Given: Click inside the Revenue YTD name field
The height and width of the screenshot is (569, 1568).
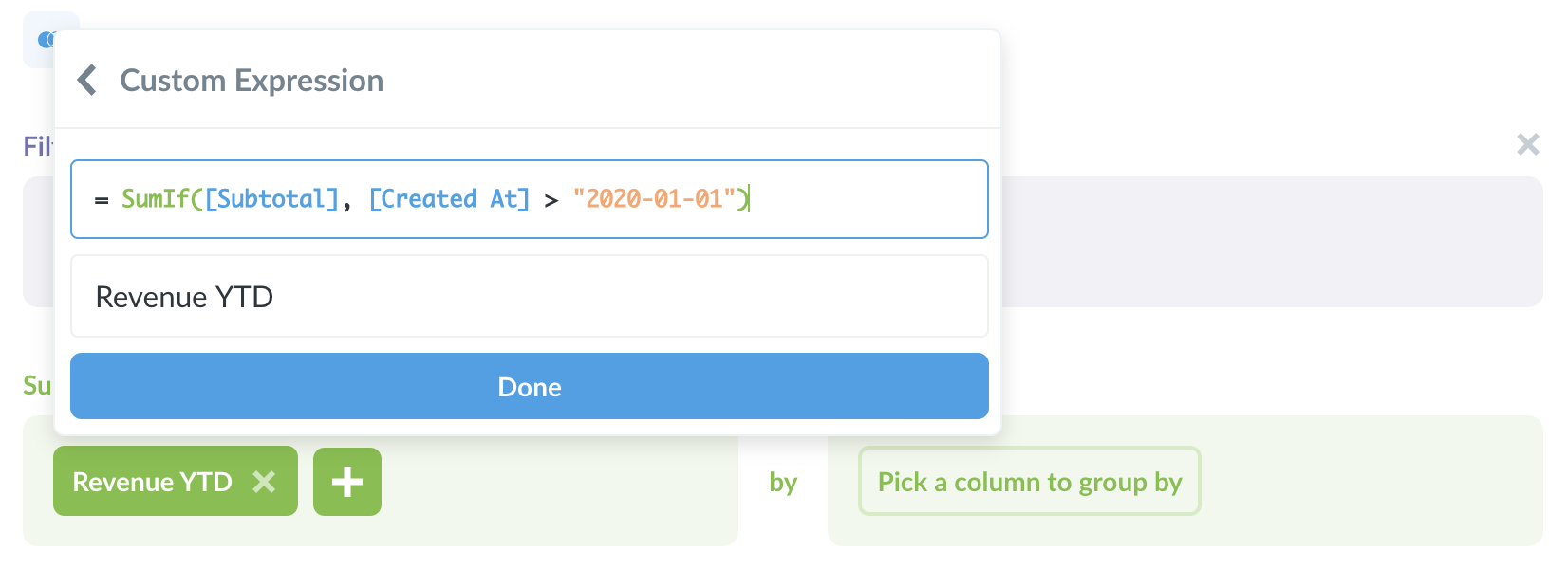Looking at the screenshot, I should click(x=529, y=296).
